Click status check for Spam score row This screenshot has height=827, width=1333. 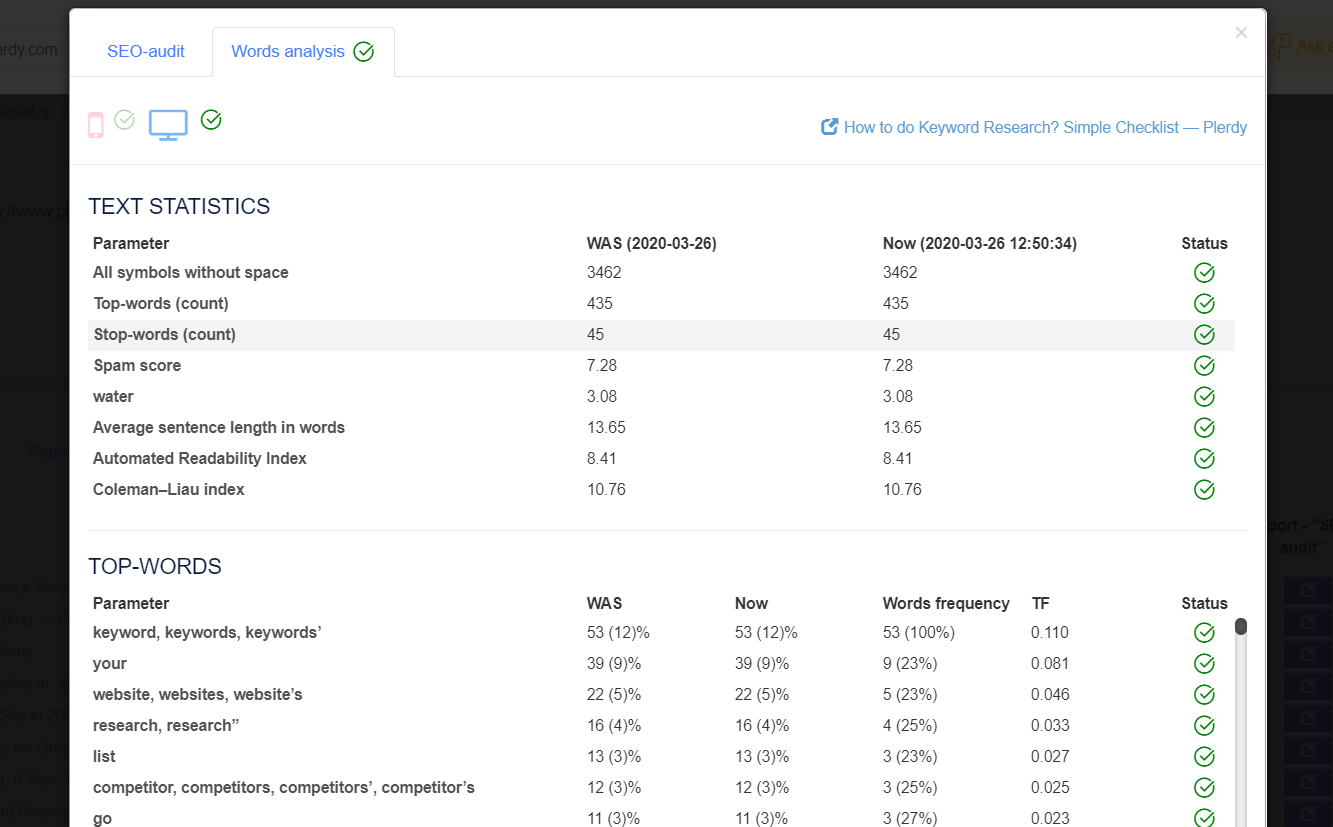click(x=1204, y=366)
